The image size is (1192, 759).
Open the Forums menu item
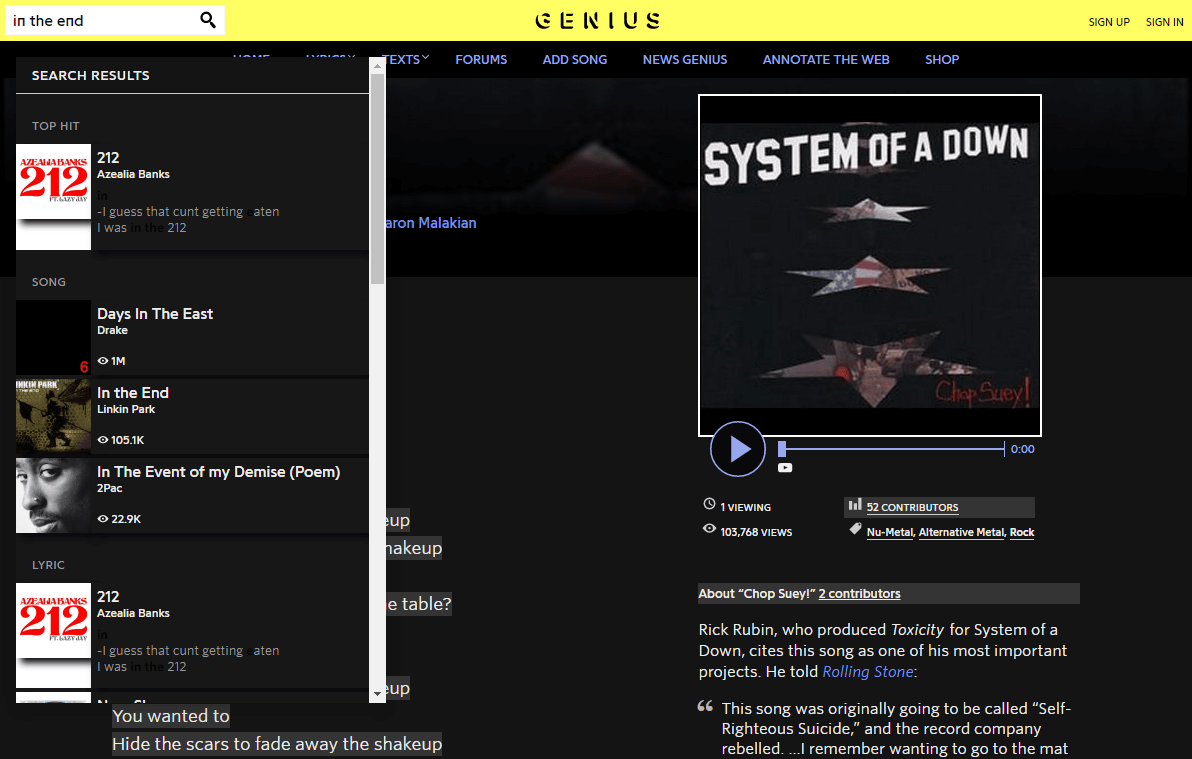[x=481, y=59]
